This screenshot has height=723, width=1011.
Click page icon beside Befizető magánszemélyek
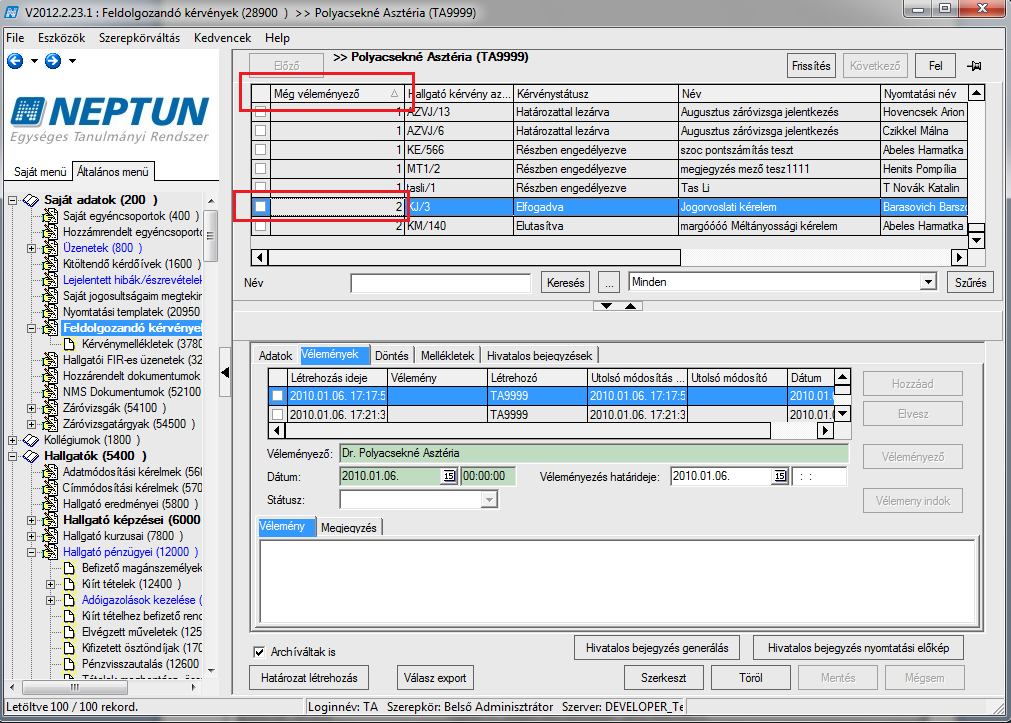[69, 568]
